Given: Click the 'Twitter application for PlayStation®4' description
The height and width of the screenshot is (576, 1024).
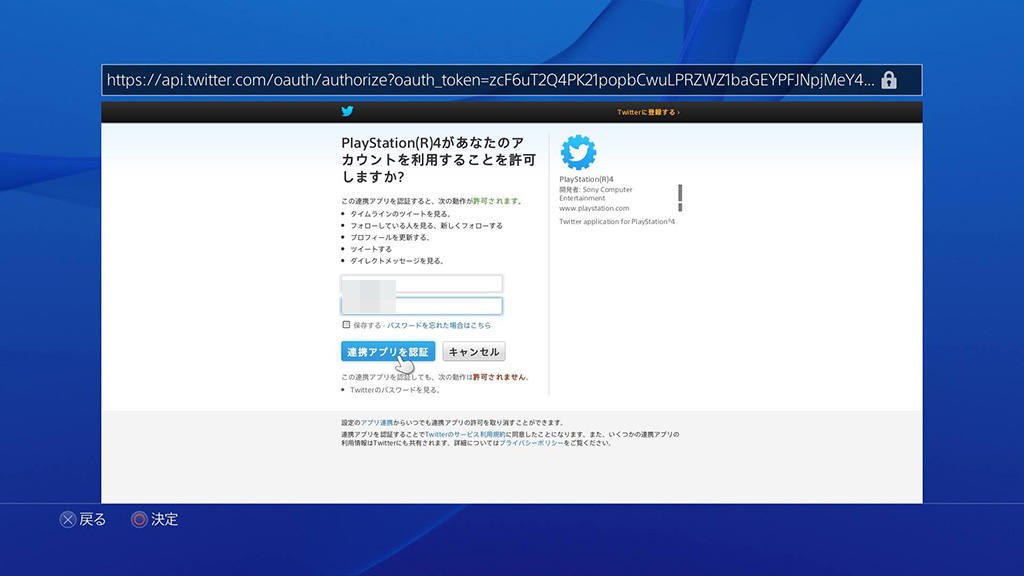Looking at the screenshot, I should click(617, 221).
